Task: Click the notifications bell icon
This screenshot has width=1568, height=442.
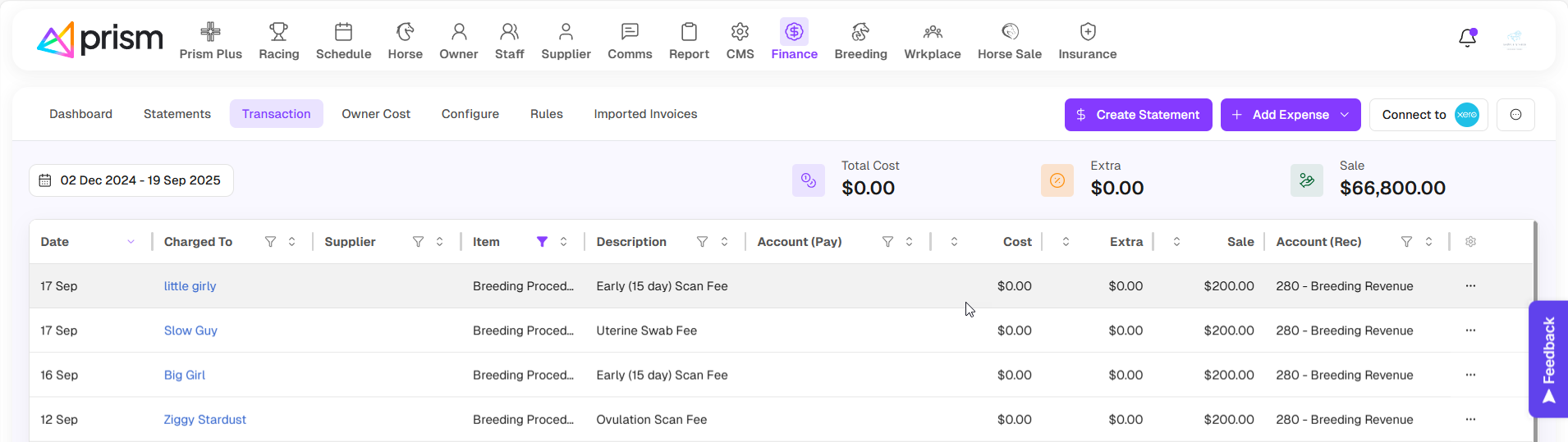Action: tap(1467, 39)
